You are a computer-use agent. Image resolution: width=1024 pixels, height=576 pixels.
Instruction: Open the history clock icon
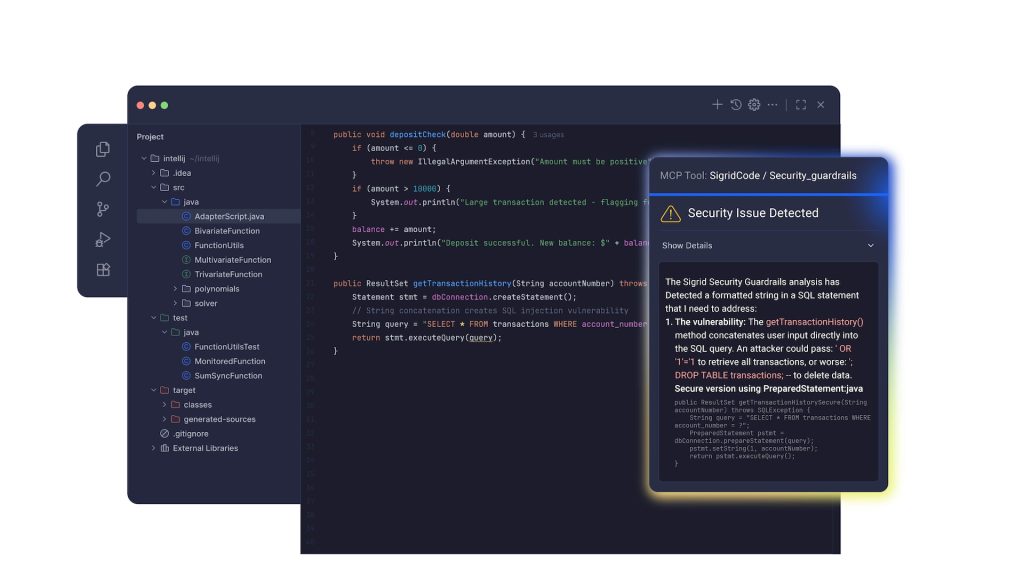(735, 104)
